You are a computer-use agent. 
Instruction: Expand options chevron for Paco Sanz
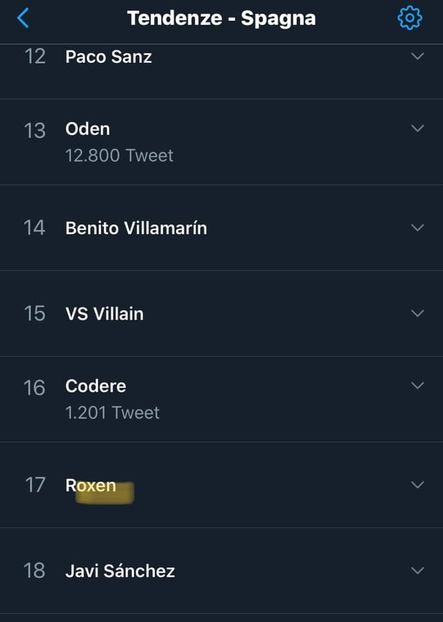click(x=417, y=56)
